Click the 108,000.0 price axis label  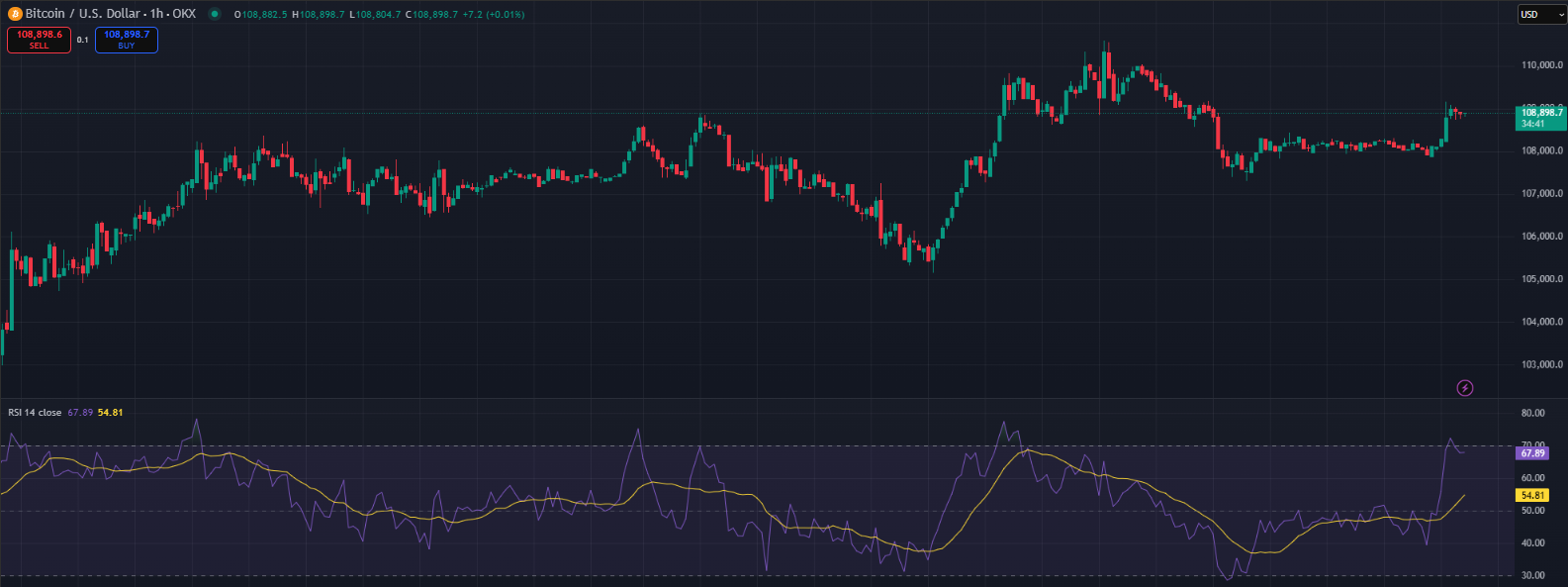[x=1541, y=150]
